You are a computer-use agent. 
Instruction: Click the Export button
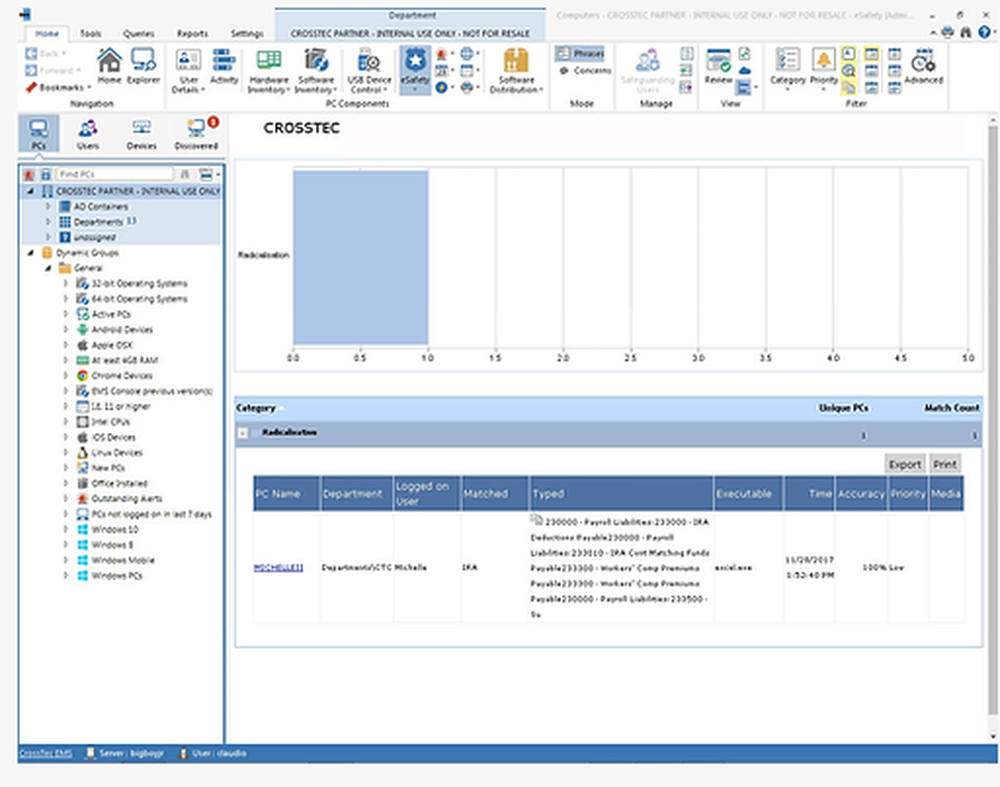pyautogui.click(x=904, y=464)
